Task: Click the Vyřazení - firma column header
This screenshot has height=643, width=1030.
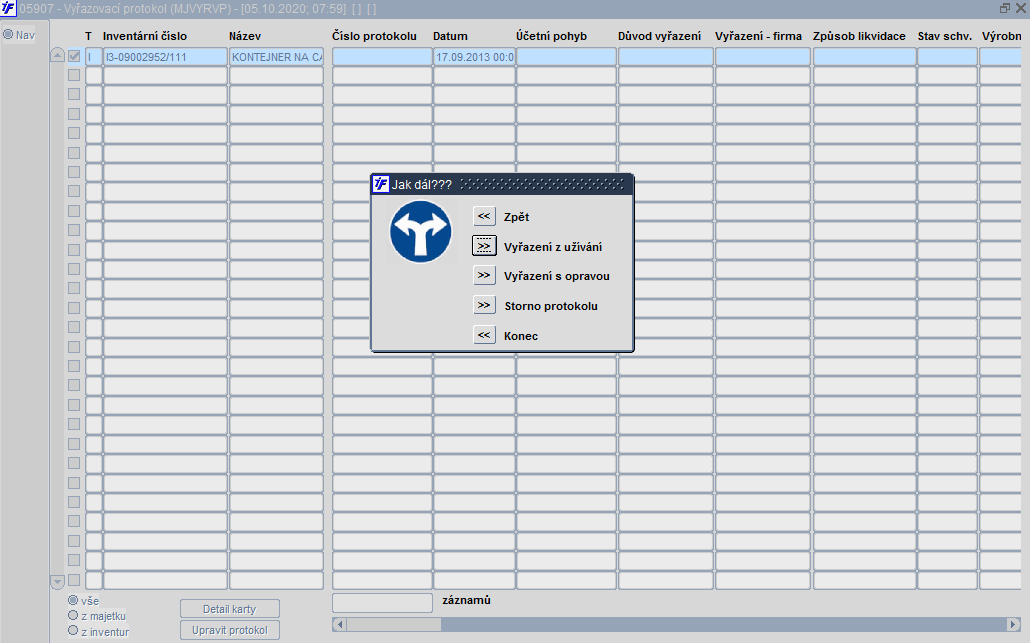Action: click(759, 36)
